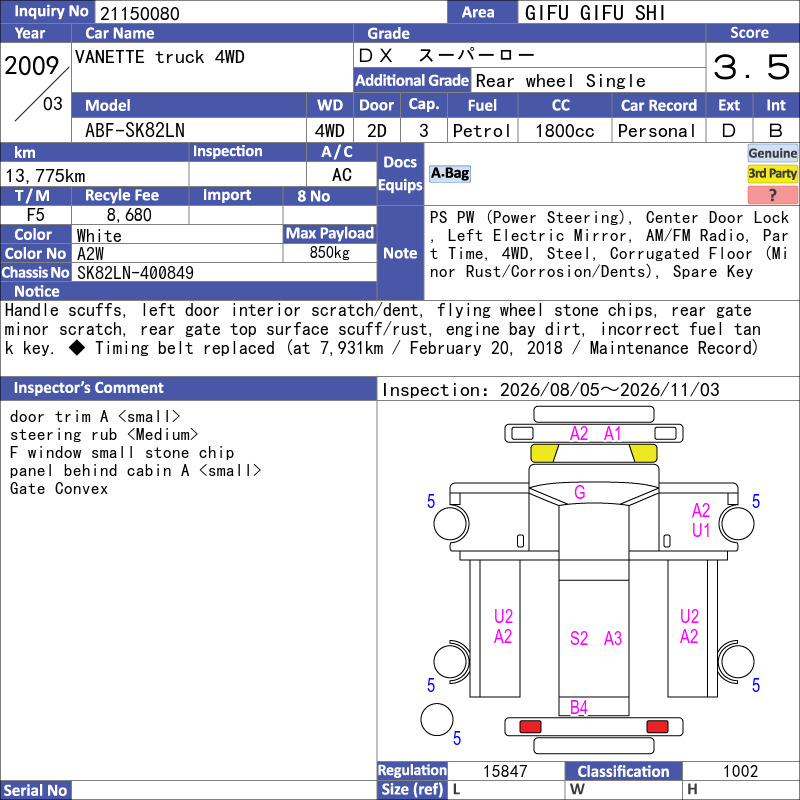Click comment 'panel behind cabin A <small>'
Viewport: 800px width, 800px height.
pos(136,470)
